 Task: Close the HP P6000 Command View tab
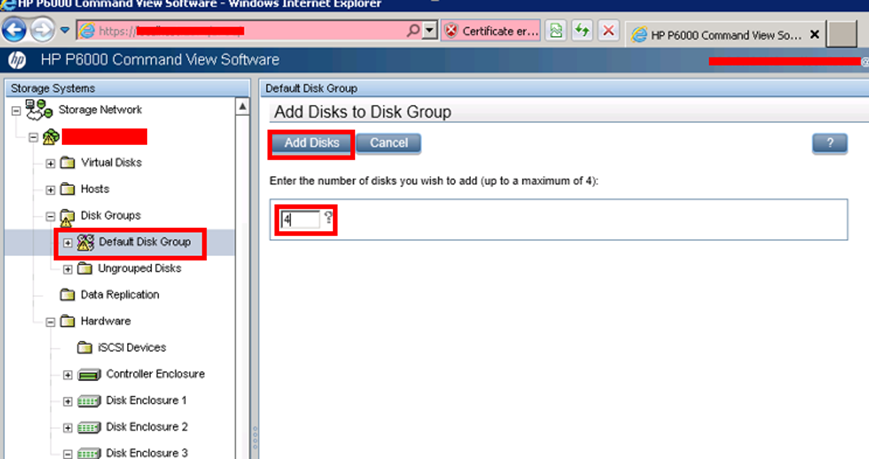815,34
